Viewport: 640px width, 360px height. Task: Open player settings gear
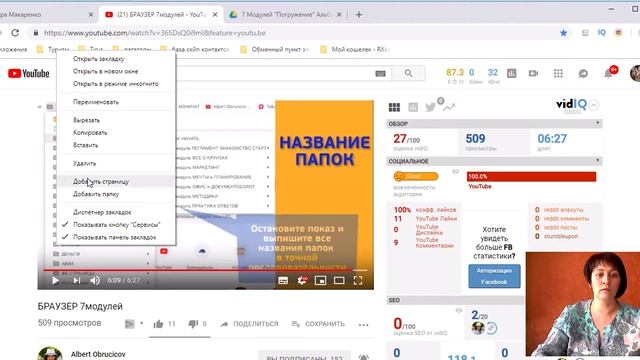coord(302,280)
